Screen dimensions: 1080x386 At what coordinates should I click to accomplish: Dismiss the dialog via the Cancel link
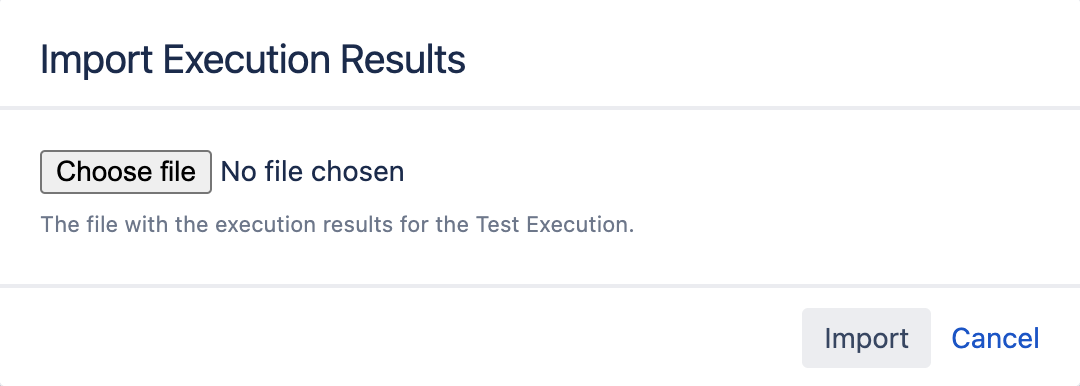point(995,338)
